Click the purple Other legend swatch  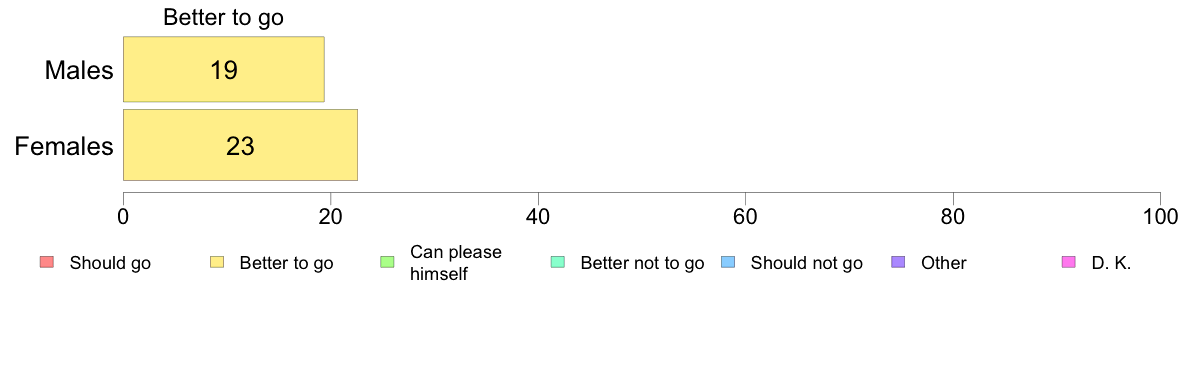click(x=898, y=263)
